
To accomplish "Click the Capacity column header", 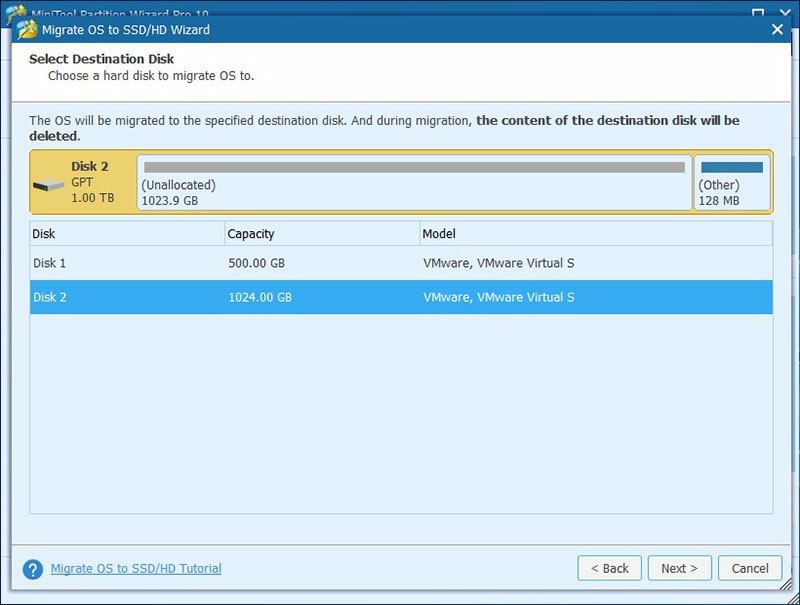I will tap(322, 234).
